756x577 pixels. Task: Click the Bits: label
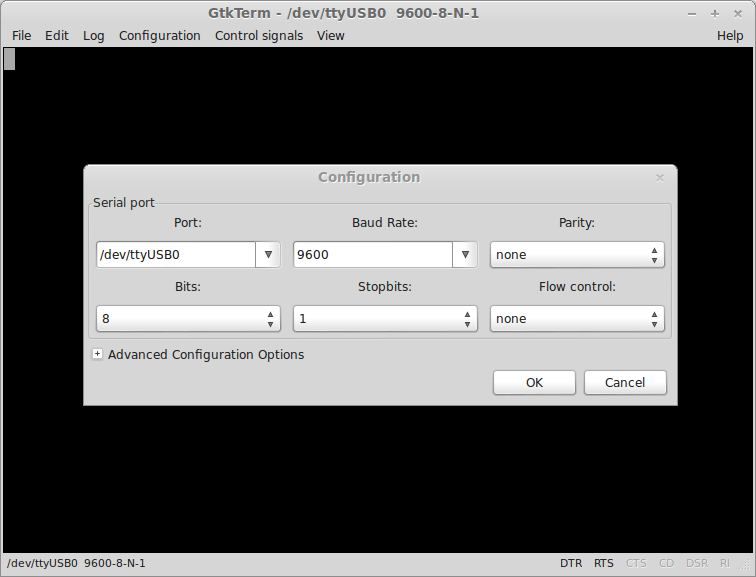(188, 287)
